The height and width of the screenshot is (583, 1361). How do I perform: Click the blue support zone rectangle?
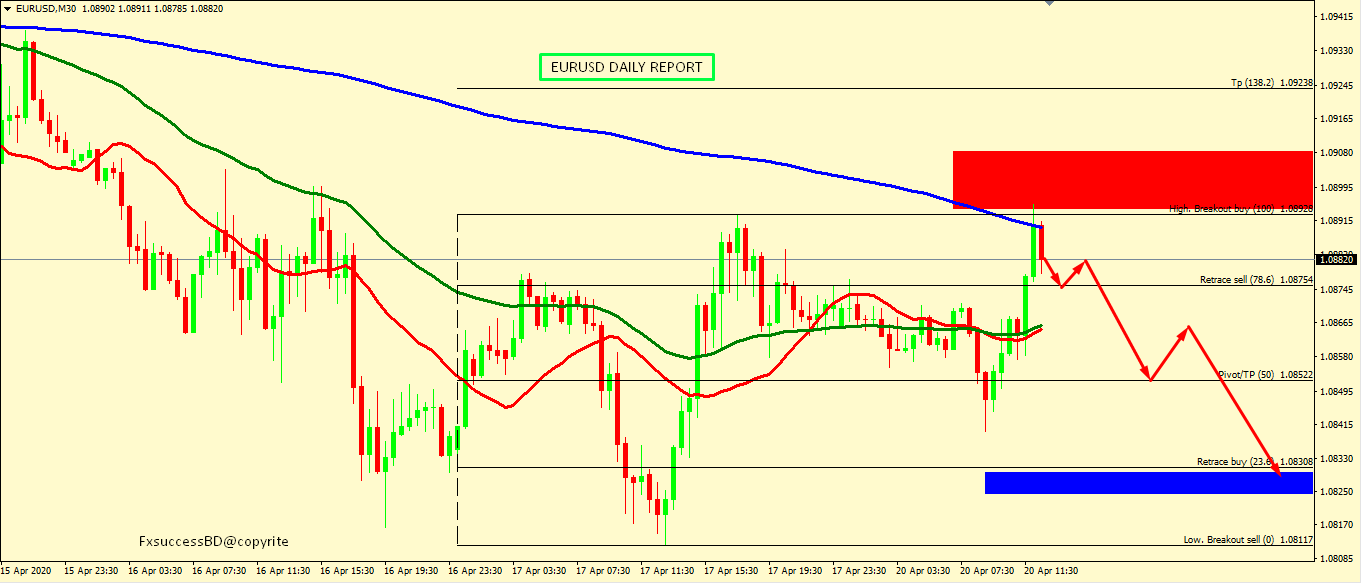[1148, 483]
